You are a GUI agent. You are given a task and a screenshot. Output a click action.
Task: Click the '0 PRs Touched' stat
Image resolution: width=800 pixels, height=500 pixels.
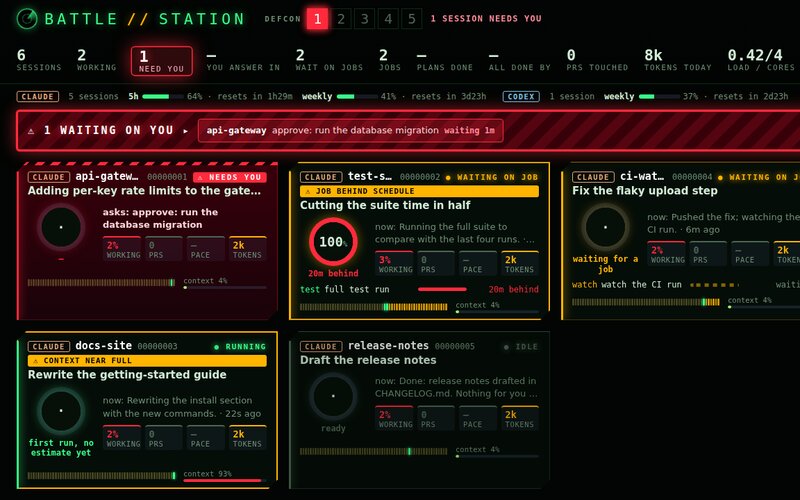[x=597, y=60]
